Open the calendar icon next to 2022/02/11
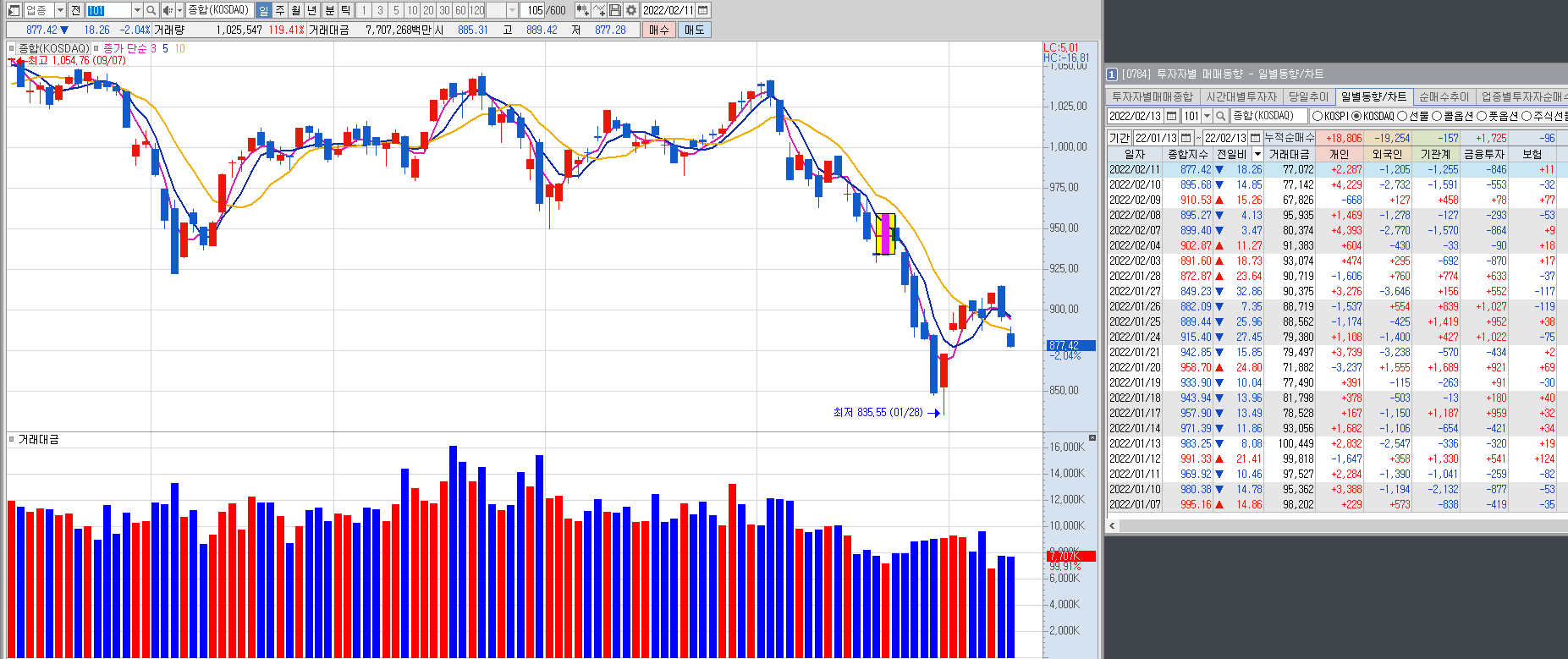The height and width of the screenshot is (659, 1568). coord(703,10)
